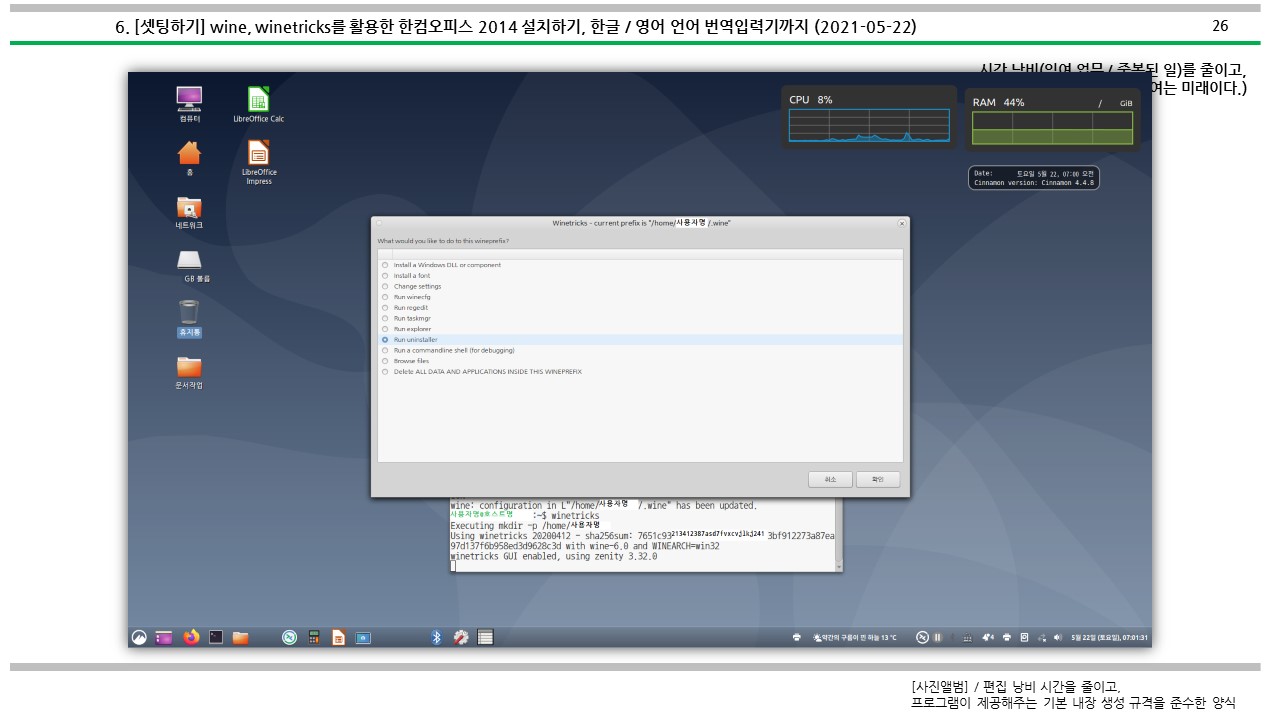Click the 취소 (Cancel) button in Winetricks
Image resolution: width=1280 pixels, height=720 pixels.
point(830,479)
